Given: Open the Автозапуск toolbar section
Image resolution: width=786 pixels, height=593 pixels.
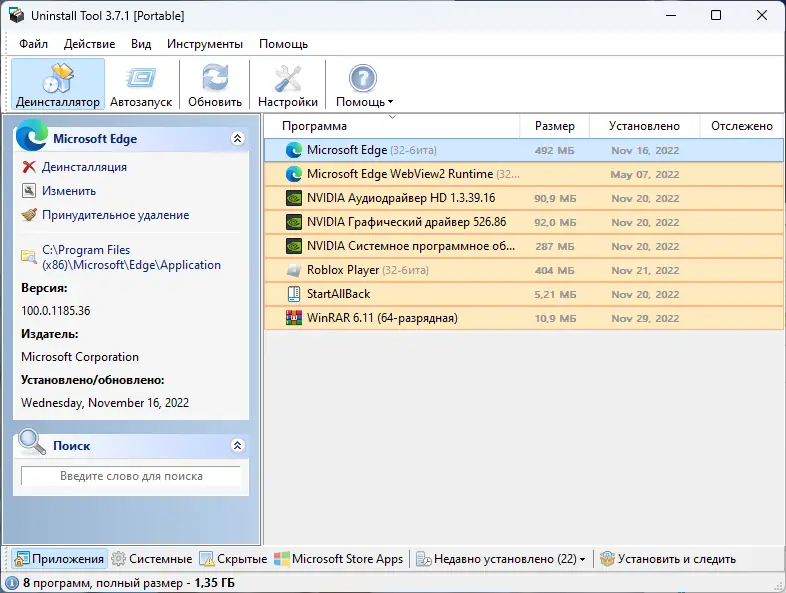Looking at the screenshot, I should (141, 84).
